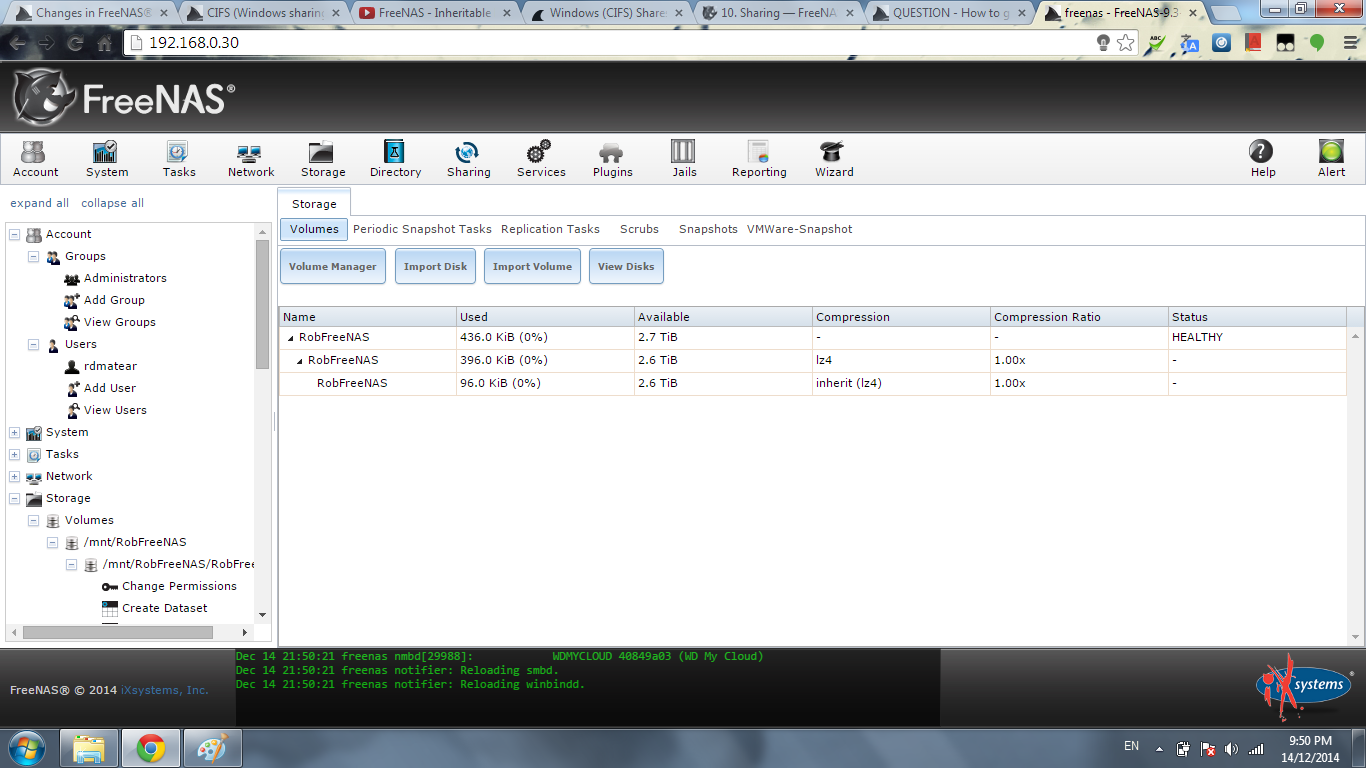Click the collapse all link
The height and width of the screenshot is (768, 1366).
[x=112, y=203]
